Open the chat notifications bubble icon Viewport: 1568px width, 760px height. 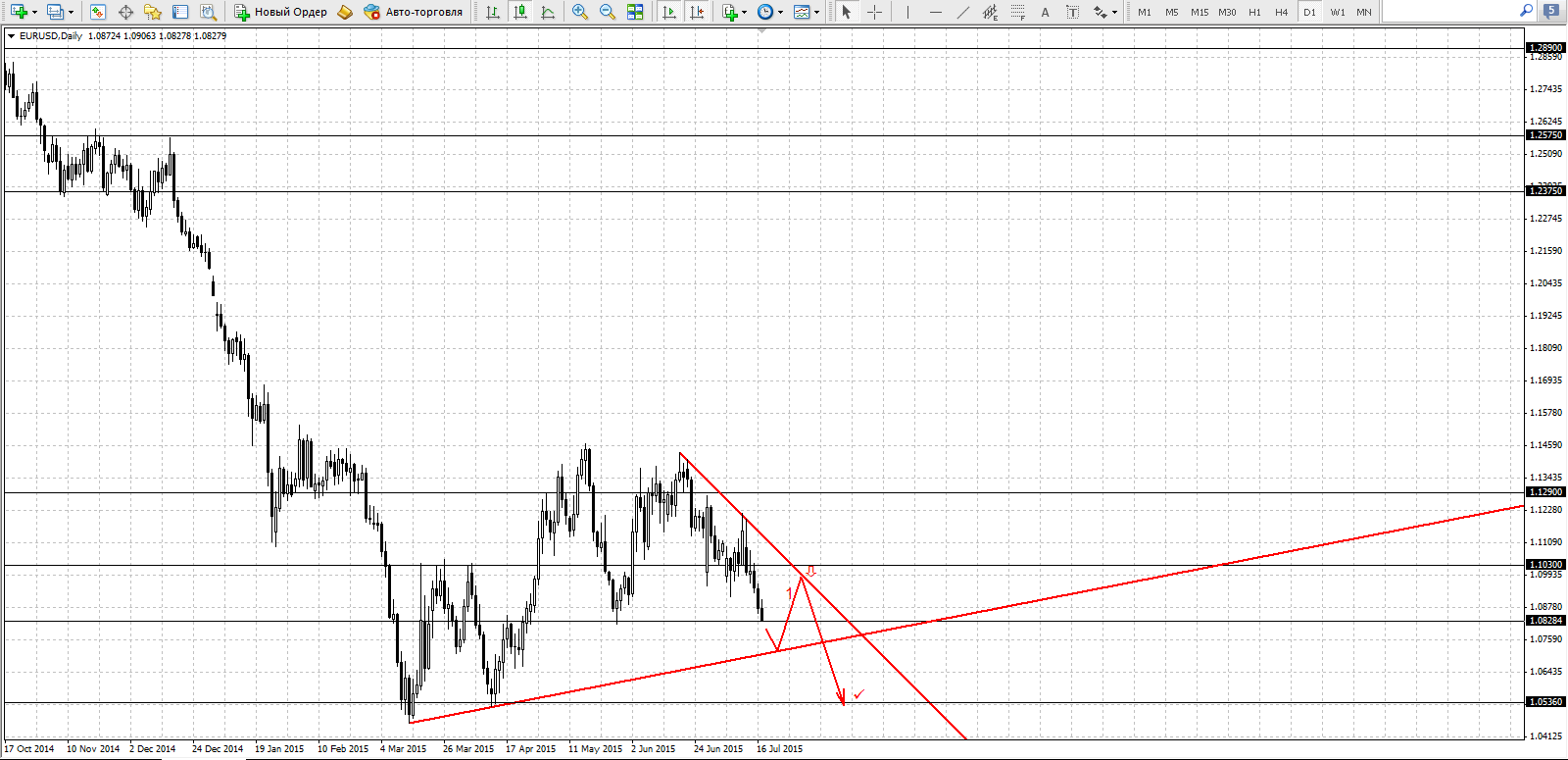(x=1551, y=11)
